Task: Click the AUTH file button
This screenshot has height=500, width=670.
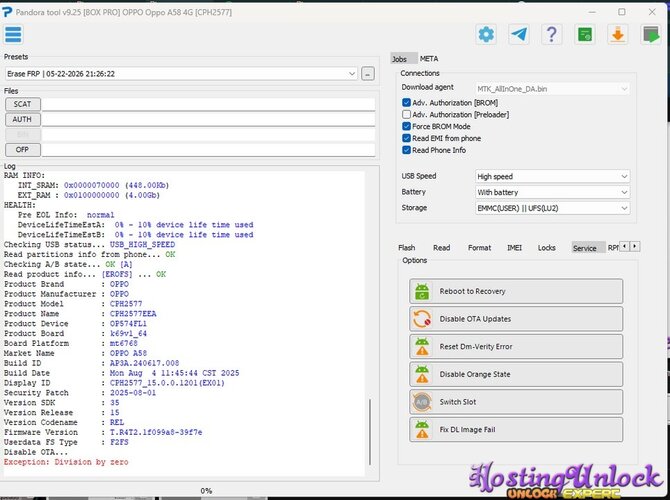Action: (x=23, y=120)
